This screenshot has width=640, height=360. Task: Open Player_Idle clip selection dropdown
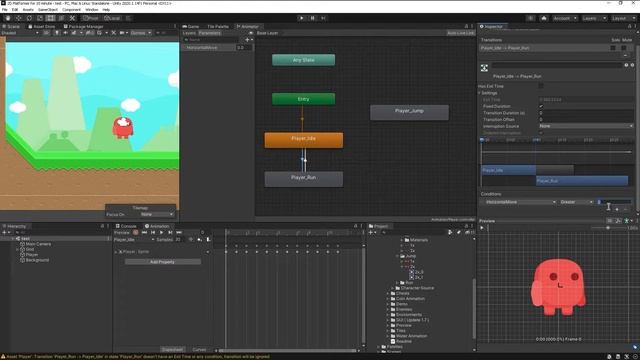pyautogui.click(x=134, y=240)
